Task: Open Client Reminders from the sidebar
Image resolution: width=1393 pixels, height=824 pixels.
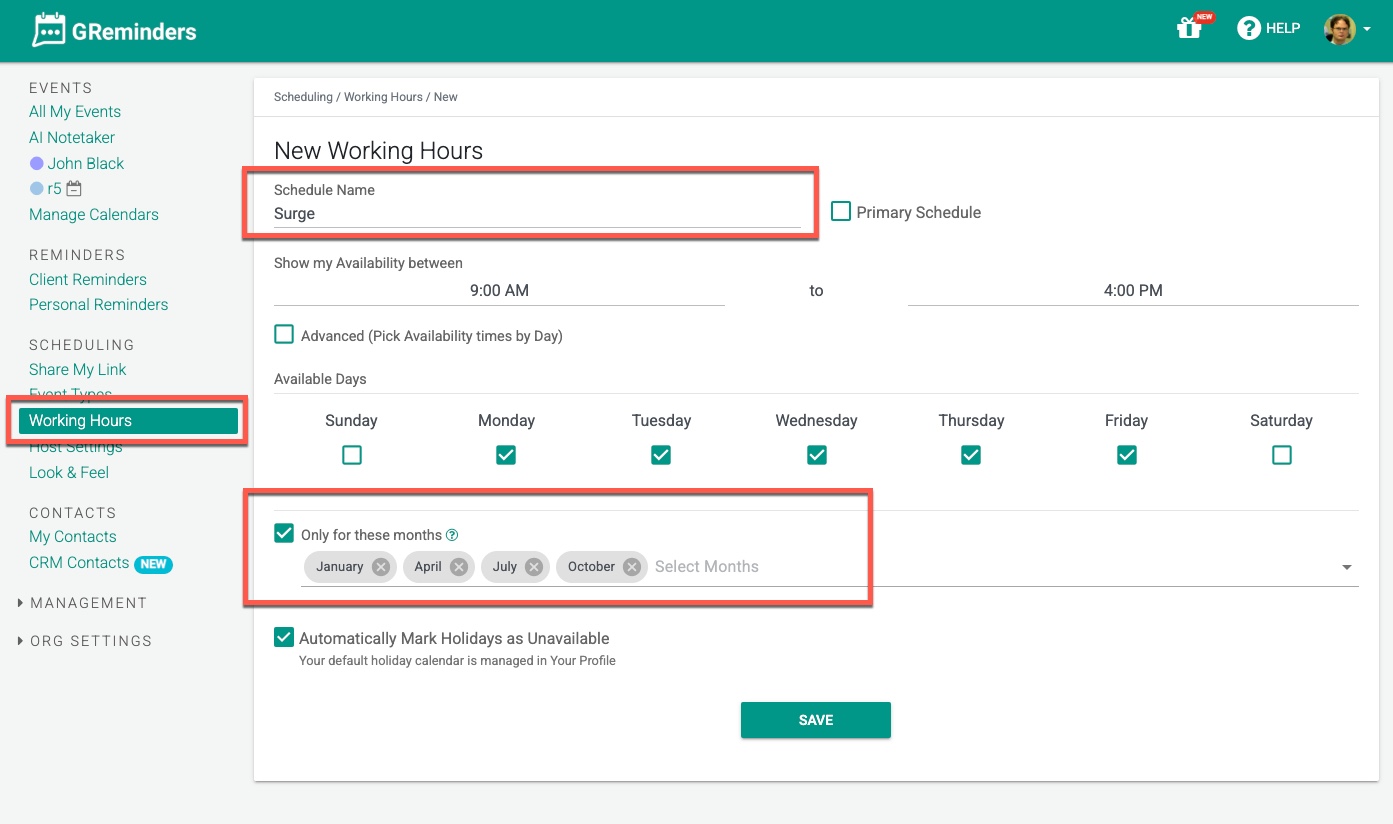Action: [x=87, y=279]
